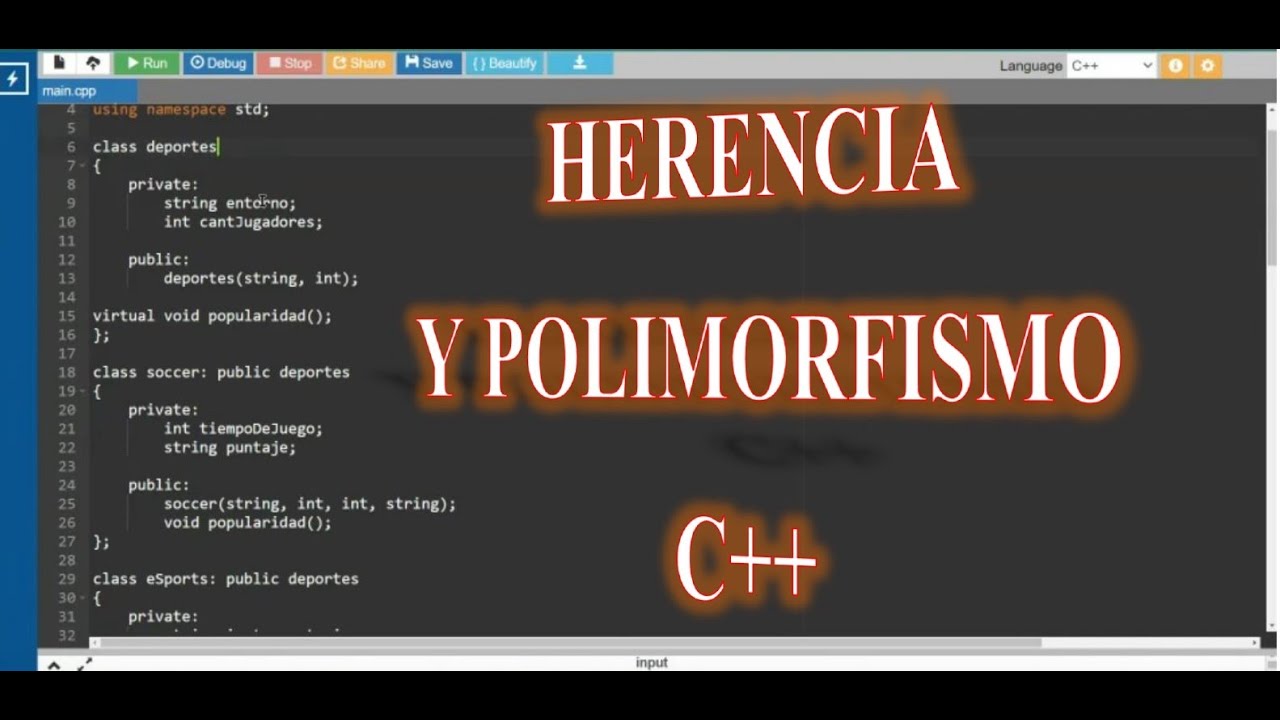This screenshot has width=1280, height=720.
Task: Click 'int cantJugadores;' on line 10
Action: coord(243,222)
